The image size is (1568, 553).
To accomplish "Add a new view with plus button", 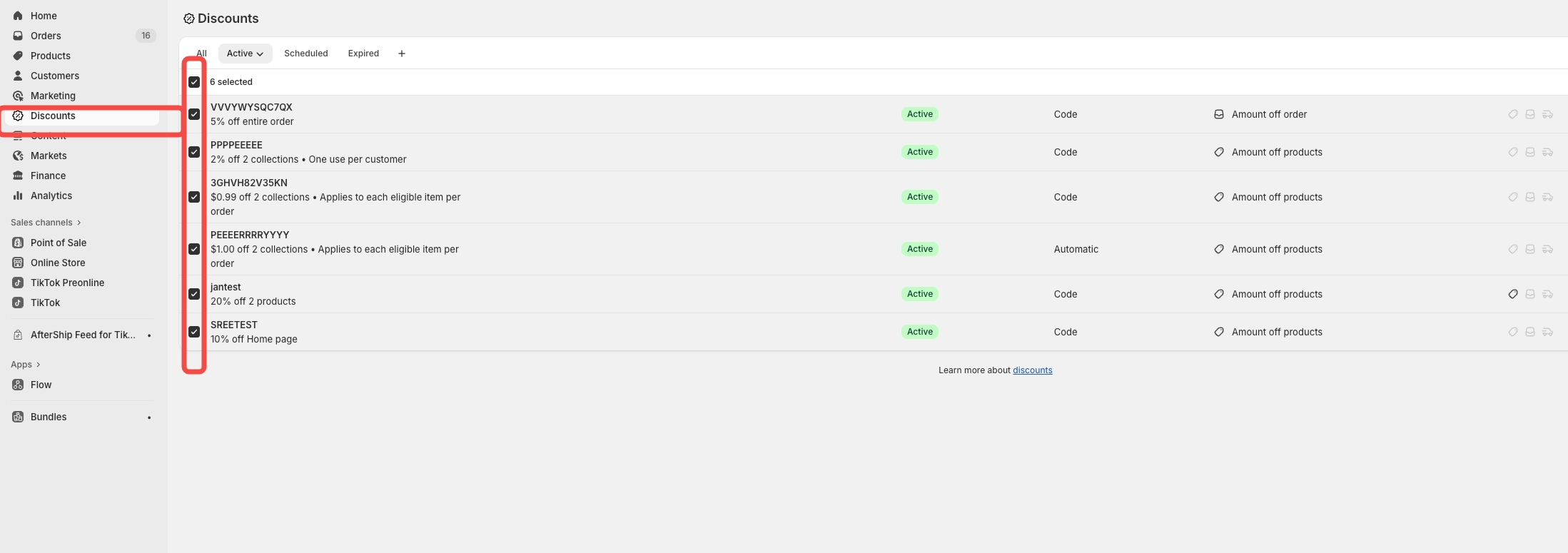I will click(402, 54).
